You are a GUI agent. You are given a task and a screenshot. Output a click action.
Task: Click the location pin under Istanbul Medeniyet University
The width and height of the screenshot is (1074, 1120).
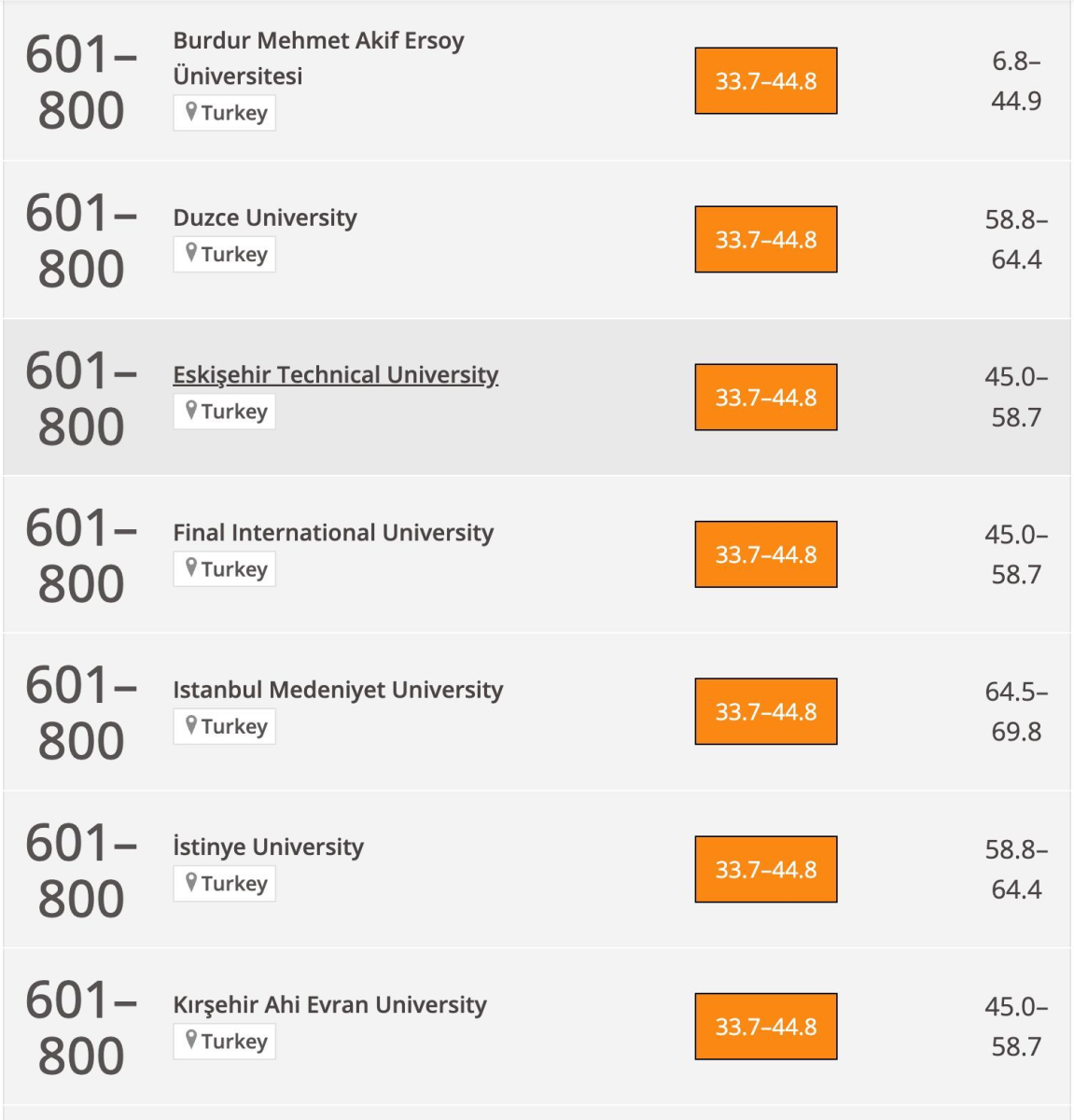pyautogui.click(x=191, y=725)
